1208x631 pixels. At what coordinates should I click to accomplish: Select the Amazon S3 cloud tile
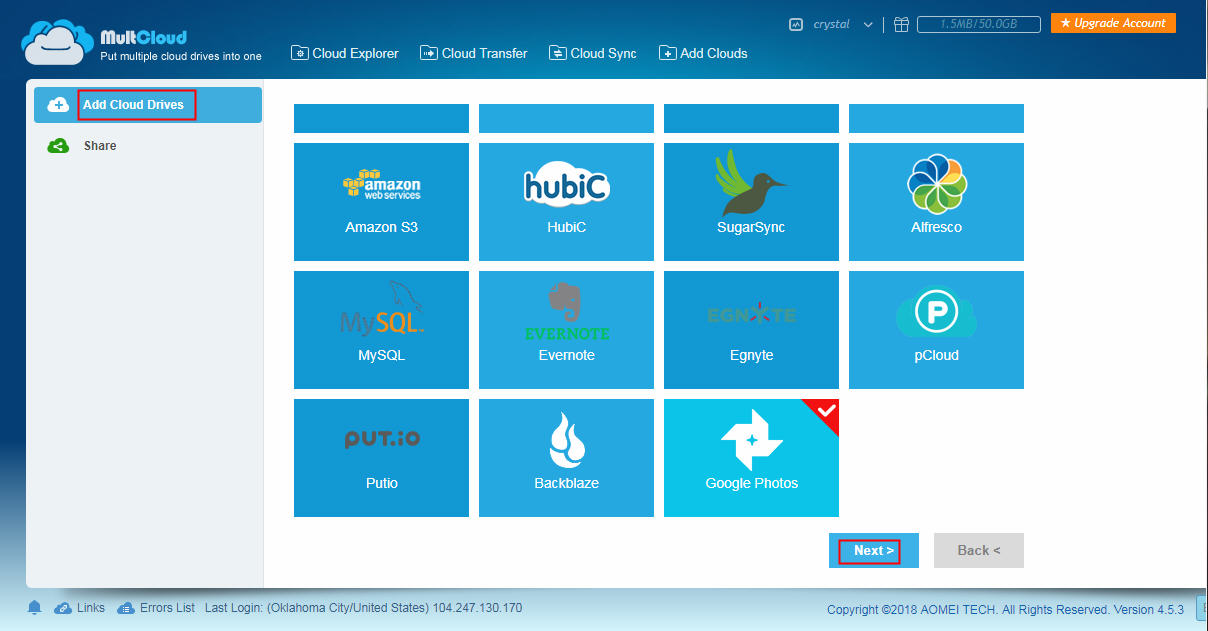(381, 202)
